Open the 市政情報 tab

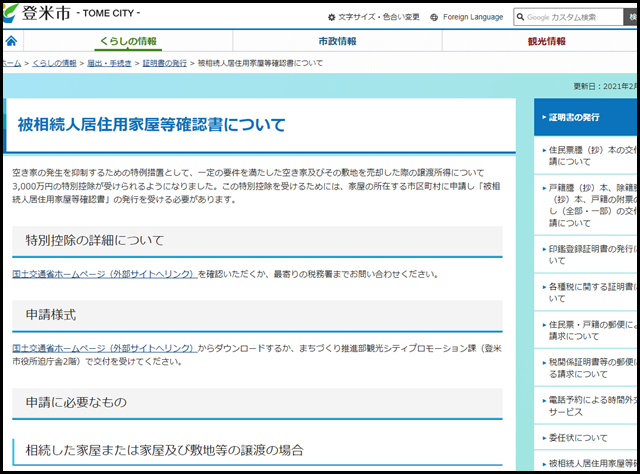pyautogui.click(x=338, y=41)
